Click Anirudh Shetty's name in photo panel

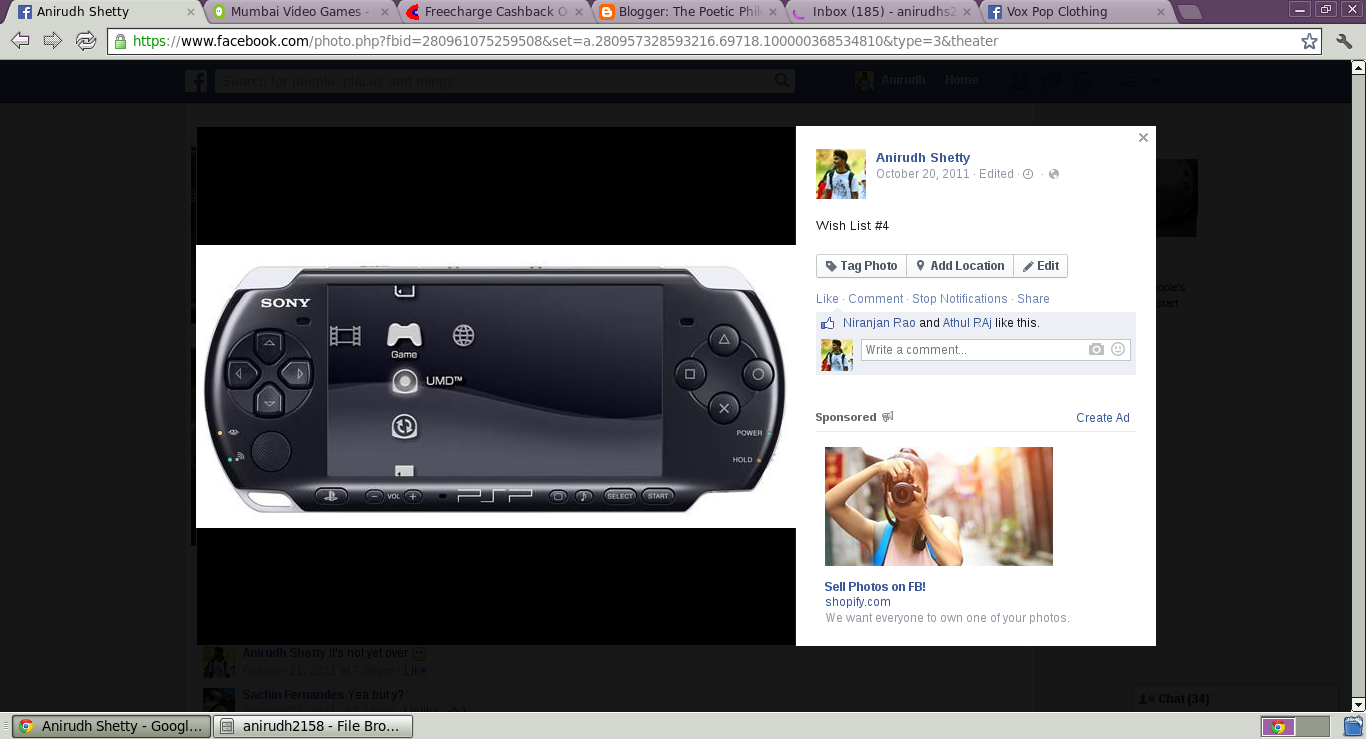923,158
